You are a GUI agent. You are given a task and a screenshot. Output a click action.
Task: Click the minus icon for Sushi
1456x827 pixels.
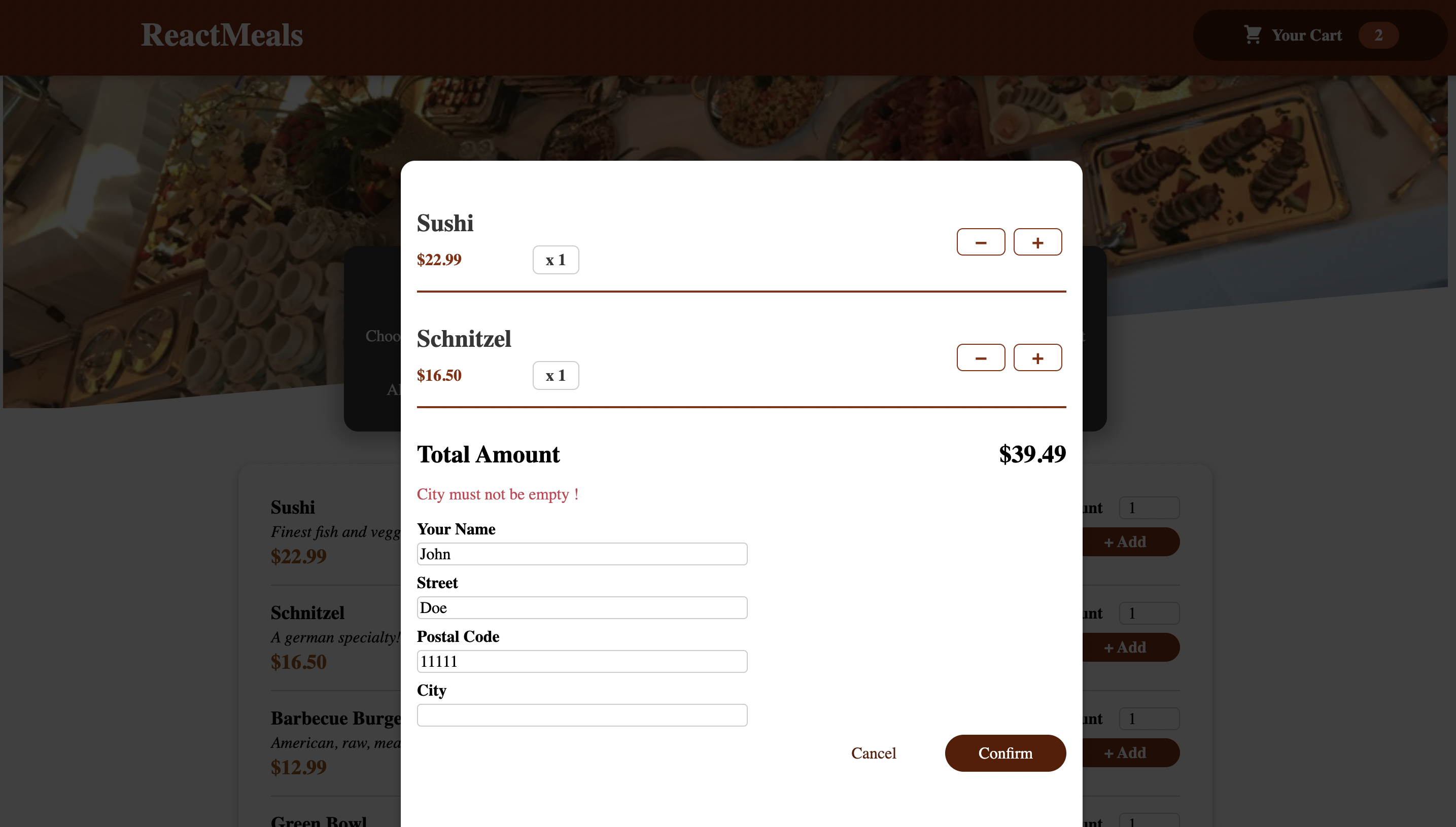coord(981,241)
